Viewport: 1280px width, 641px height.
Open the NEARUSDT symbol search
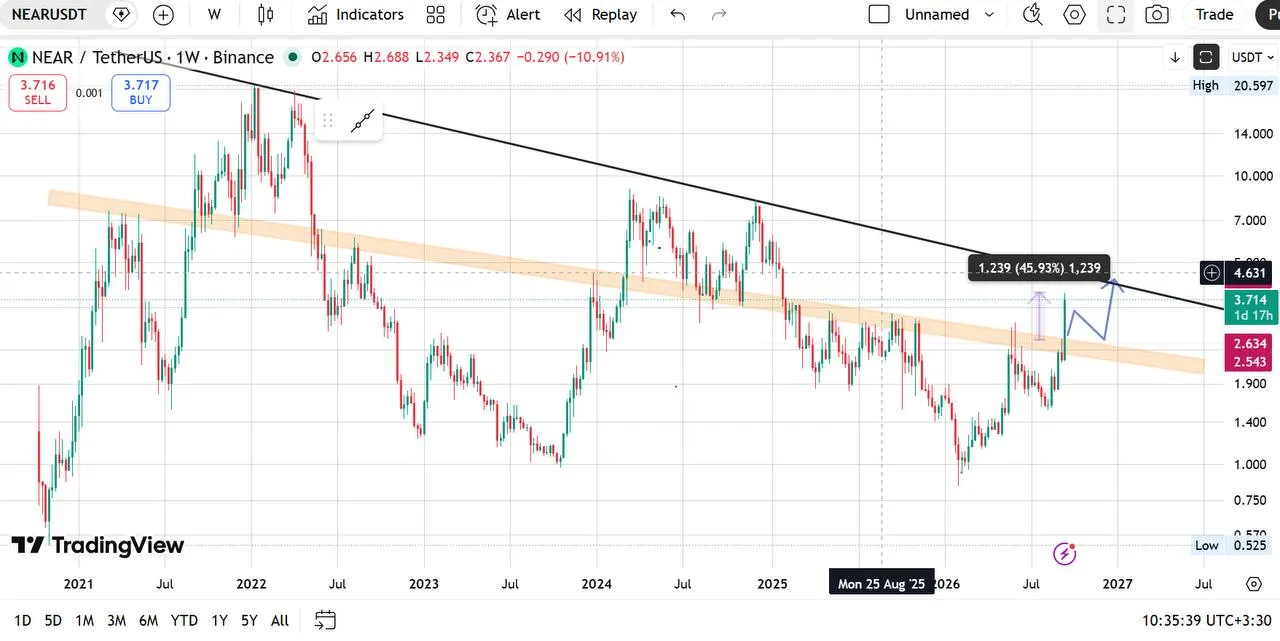pos(49,15)
